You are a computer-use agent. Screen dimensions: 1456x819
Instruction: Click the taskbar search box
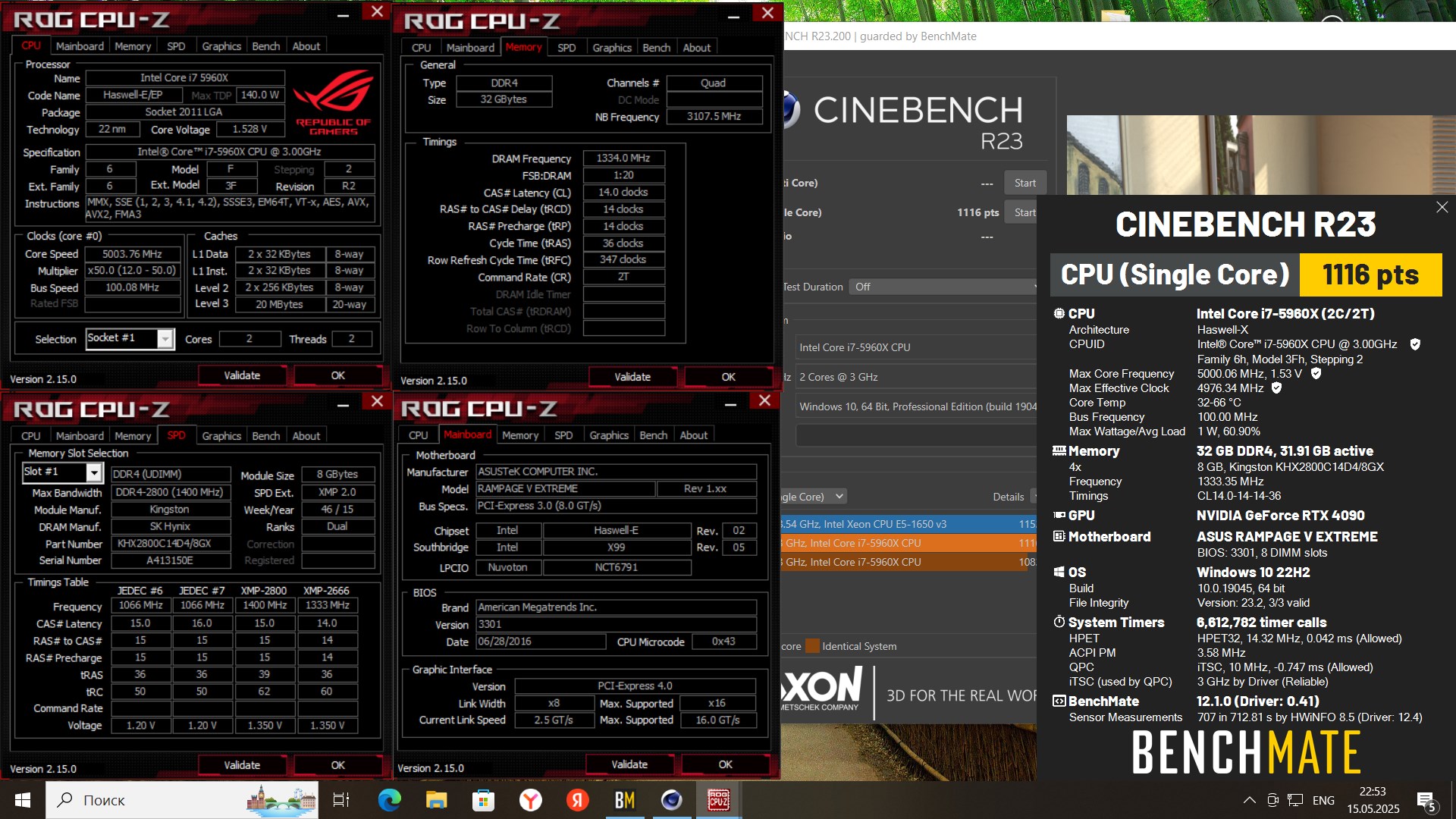182,800
